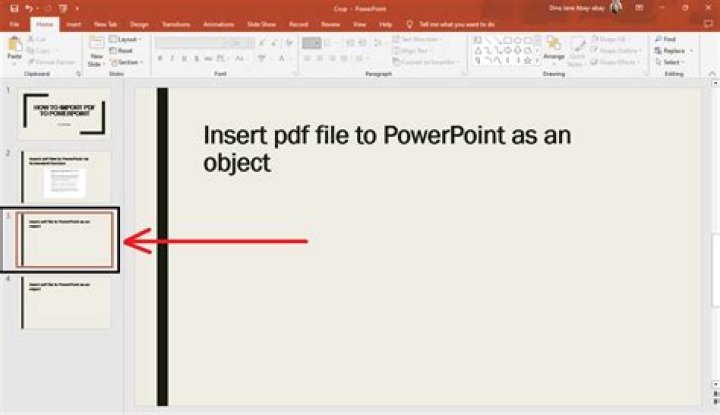Viewport: 720px width, 415px height.
Task: Select the star shape in shapes gallery
Action: (528, 60)
